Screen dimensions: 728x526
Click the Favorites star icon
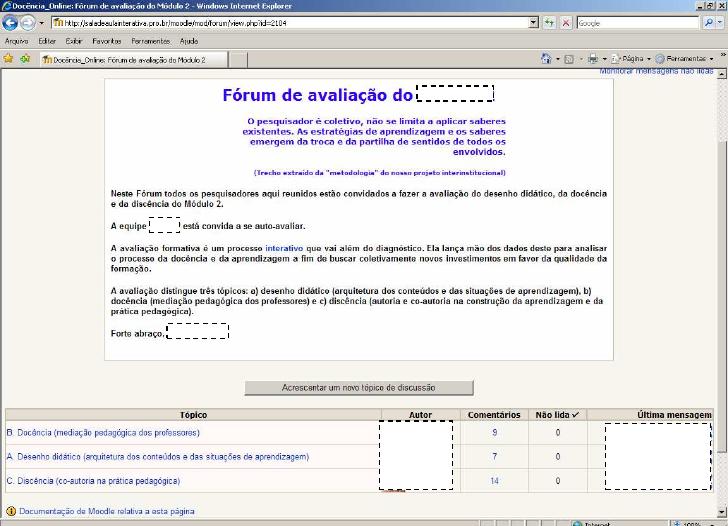point(8,59)
